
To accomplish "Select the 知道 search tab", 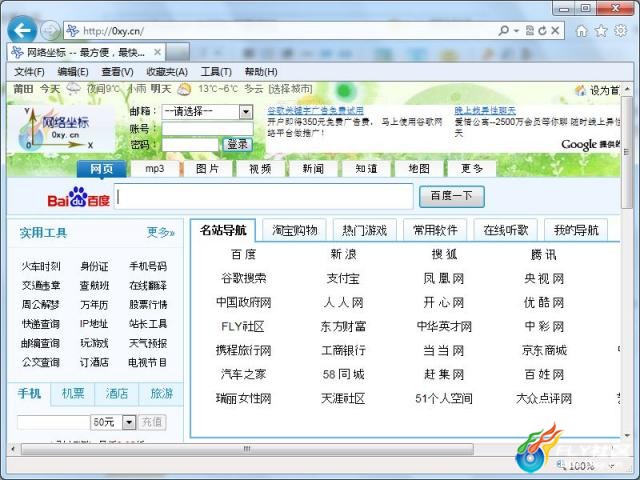I will [366, 169].
